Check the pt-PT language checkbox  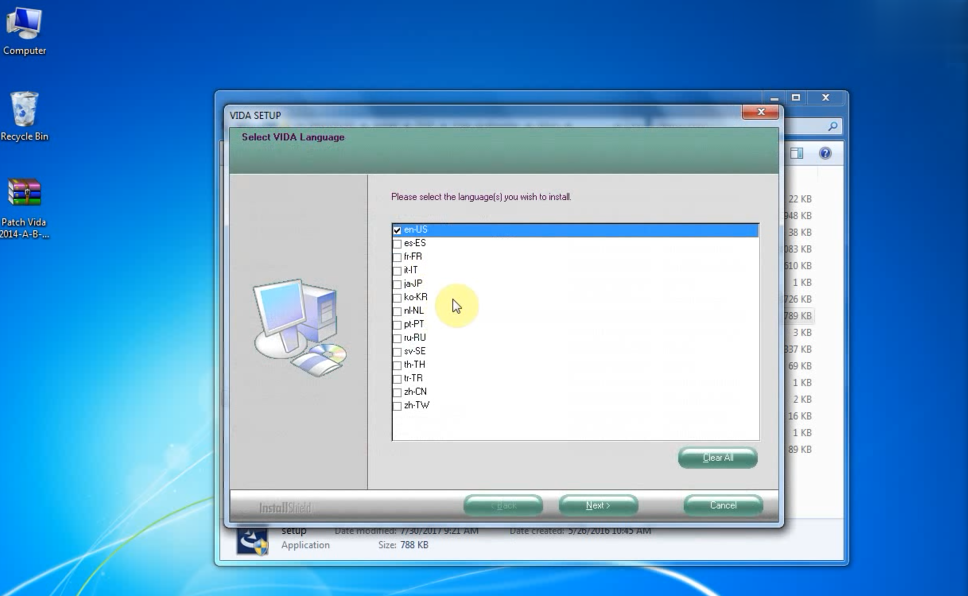click(397, 325)
